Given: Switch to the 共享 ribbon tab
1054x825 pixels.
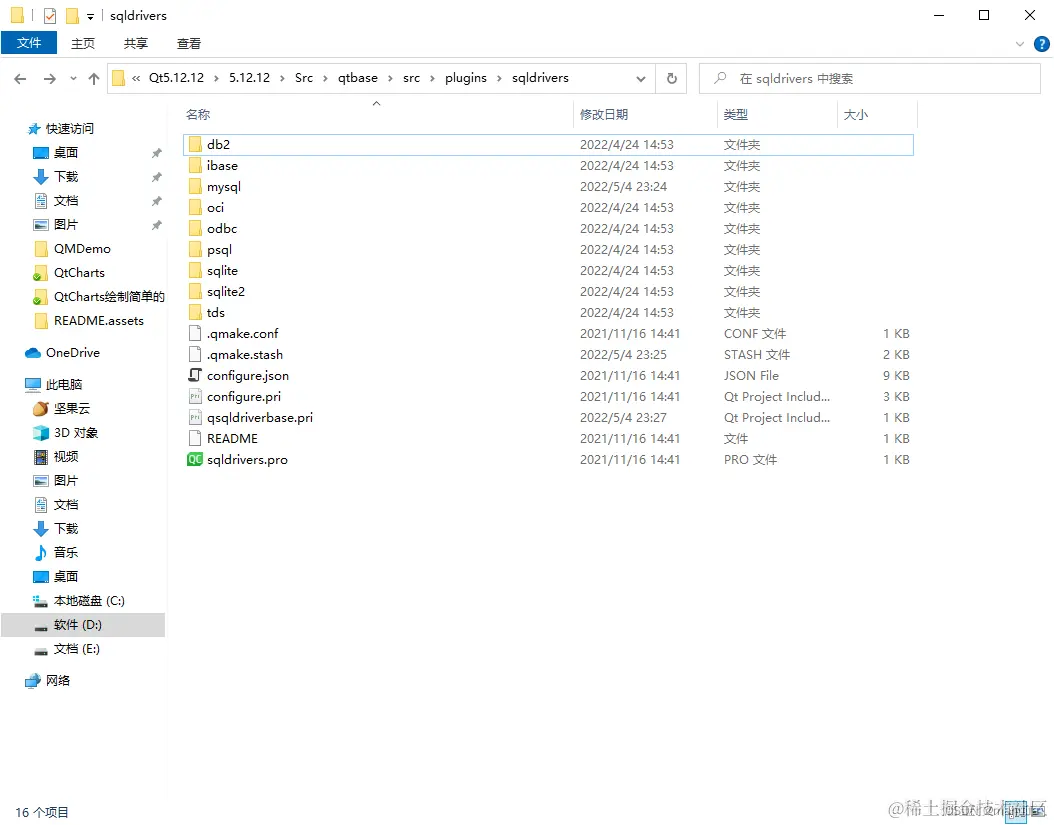Looking at the screenshot, I should pos(135,44).
